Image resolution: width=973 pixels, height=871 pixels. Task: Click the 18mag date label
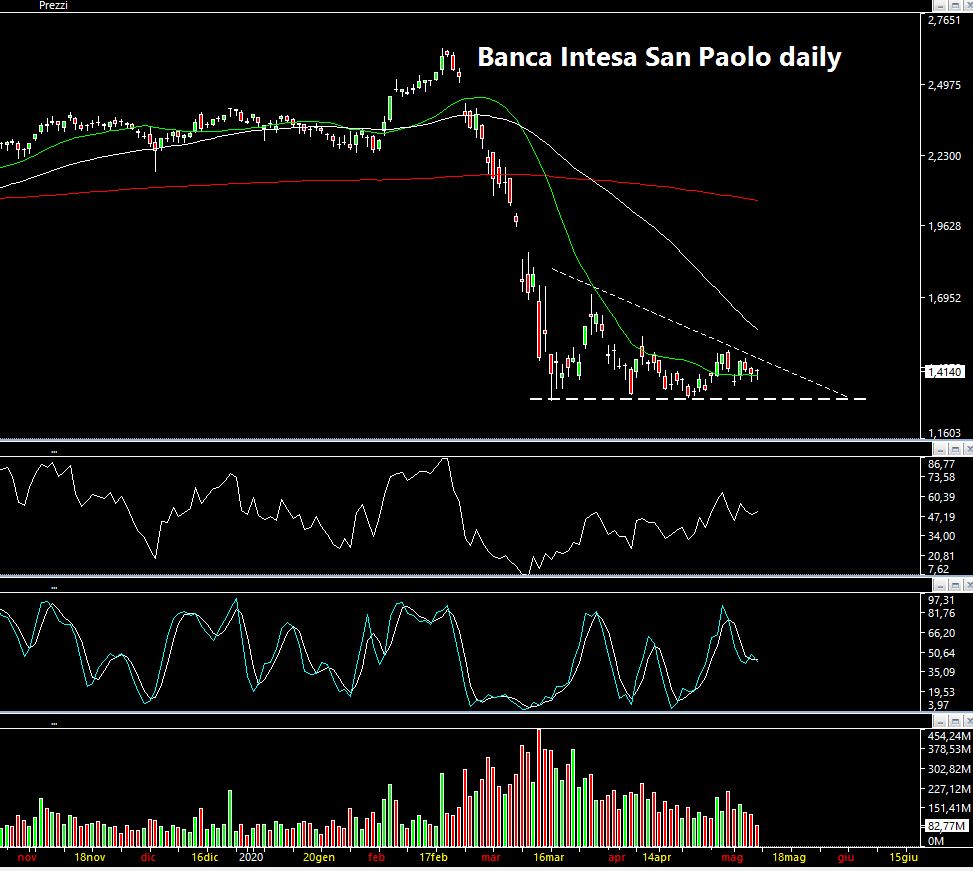(x=789, y=857)
